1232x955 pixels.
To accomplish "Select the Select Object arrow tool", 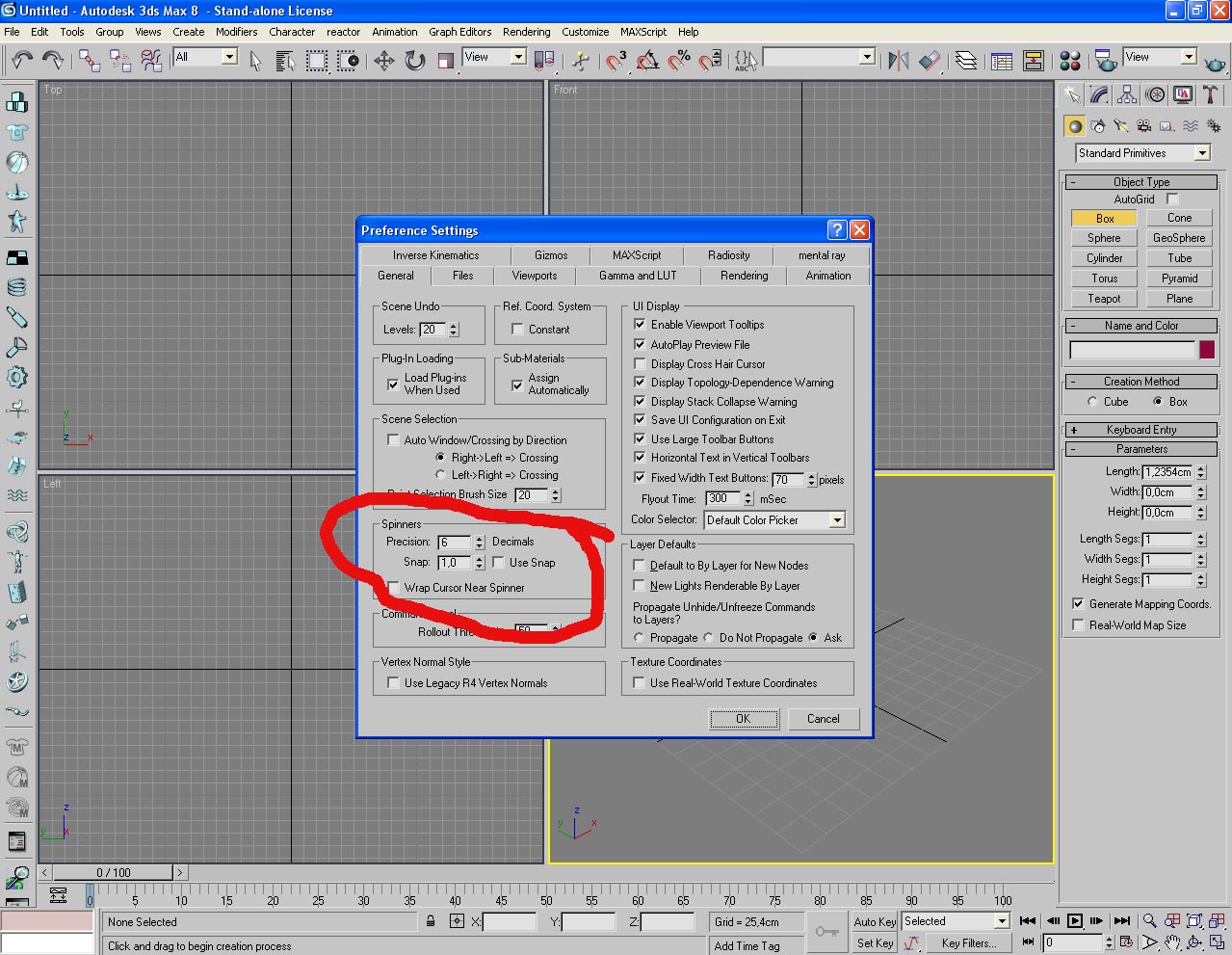I will (255, 61).
